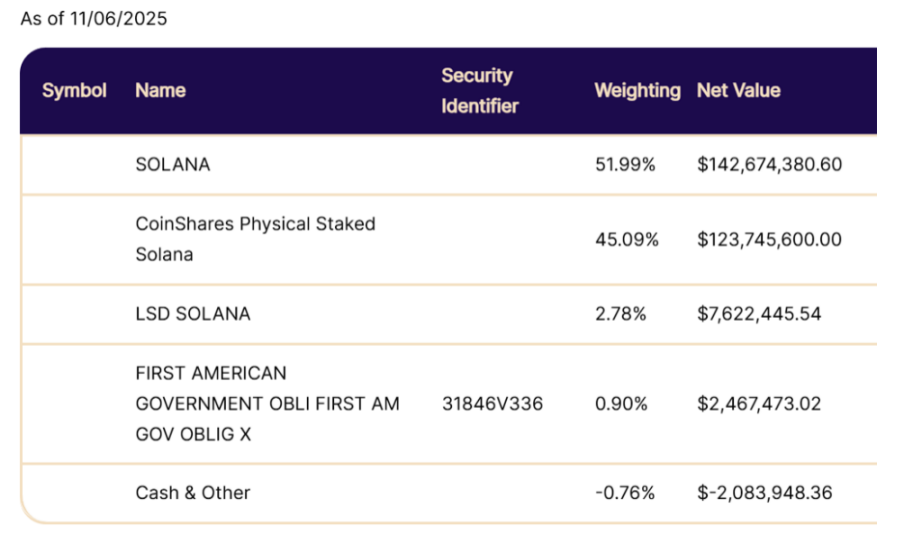This screenshot has height=544, width=904.
Task: Select the $123,745,600.00 net value
Action: 769,240
